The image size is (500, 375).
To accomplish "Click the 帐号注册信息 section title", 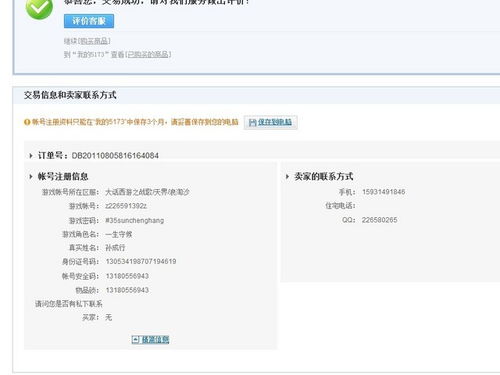I will coord(63,177).
